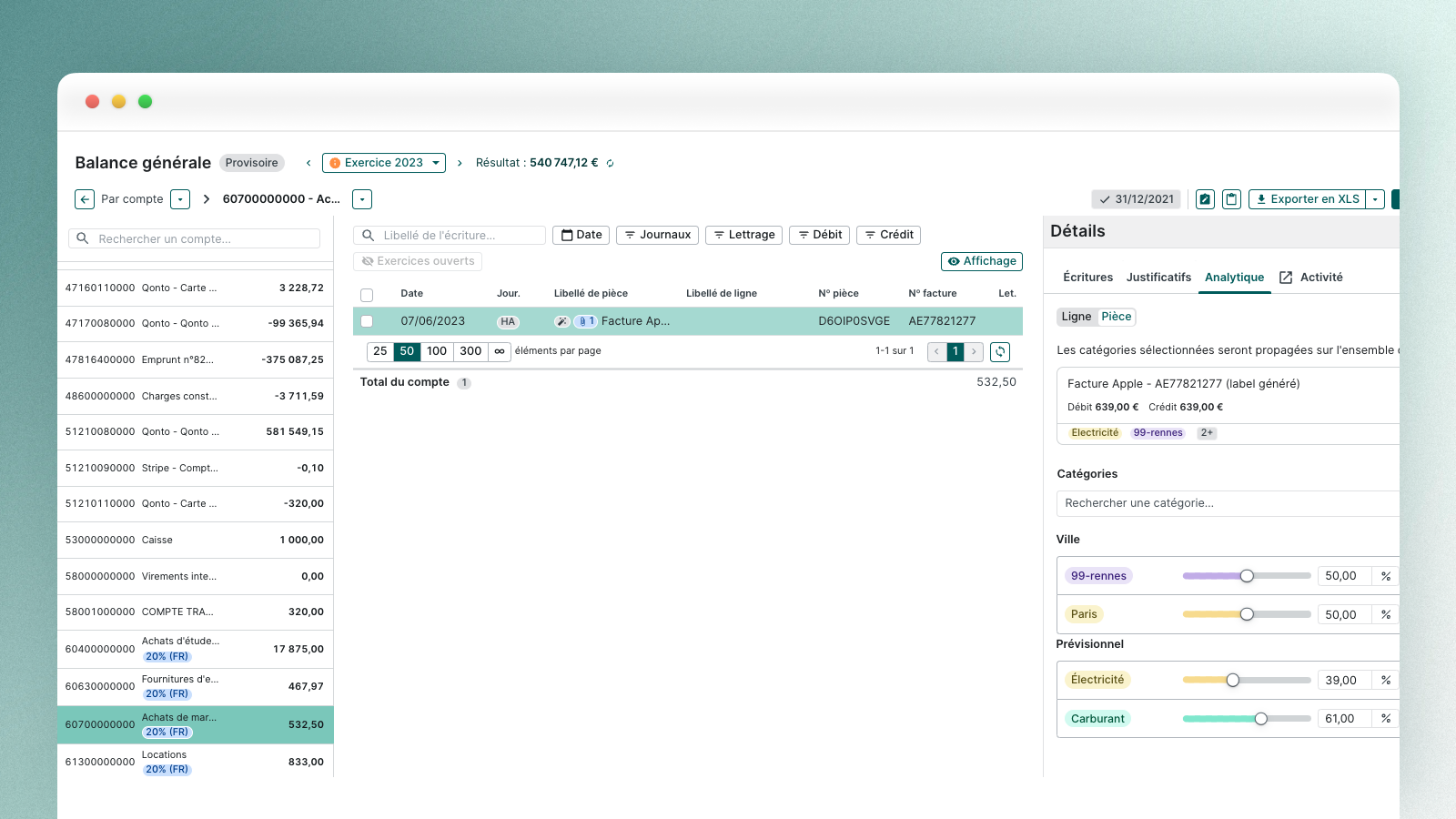
Task: Toggle the select-all checkbox in table header
Action: click(367, 295)
